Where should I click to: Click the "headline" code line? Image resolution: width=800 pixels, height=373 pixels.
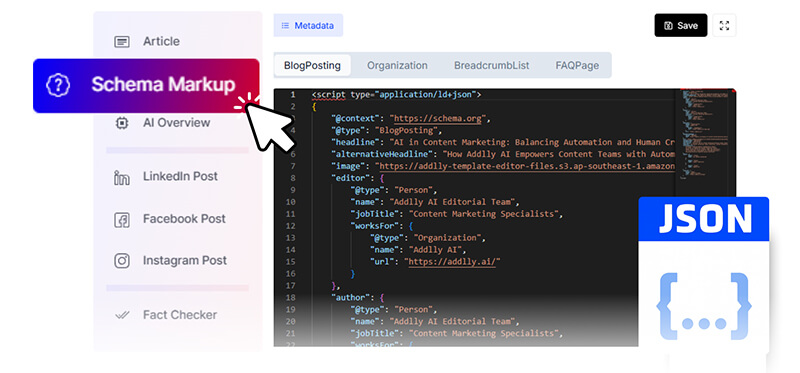503,142
